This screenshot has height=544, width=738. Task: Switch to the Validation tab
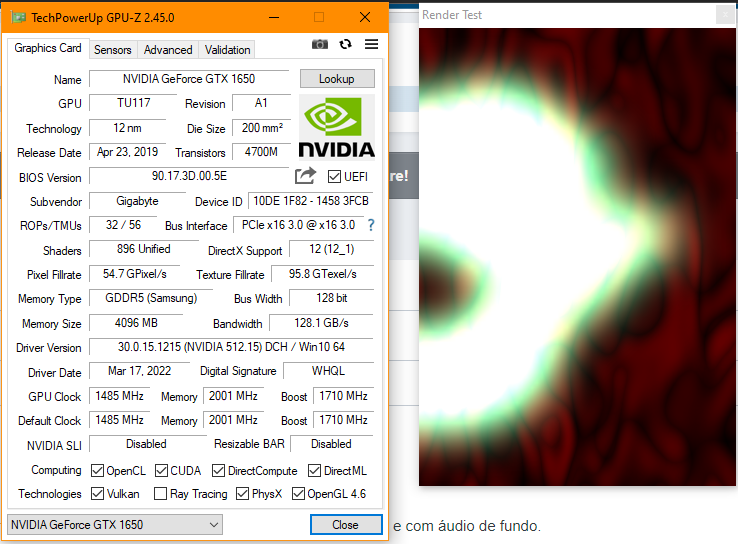click(227, 50)
